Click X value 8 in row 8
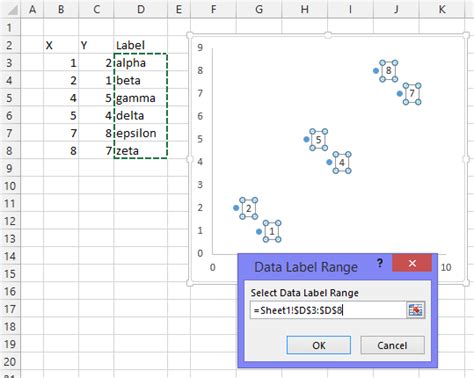The image size is (474, 378). coord(61,151)
